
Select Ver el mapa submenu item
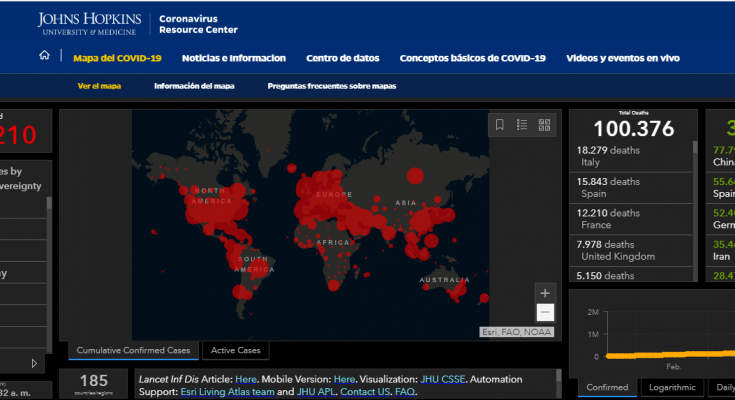99,86
